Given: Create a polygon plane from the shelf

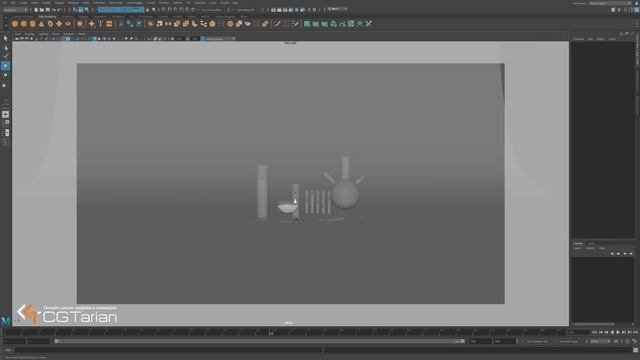Looking at the screenshot, I should 59,24.
